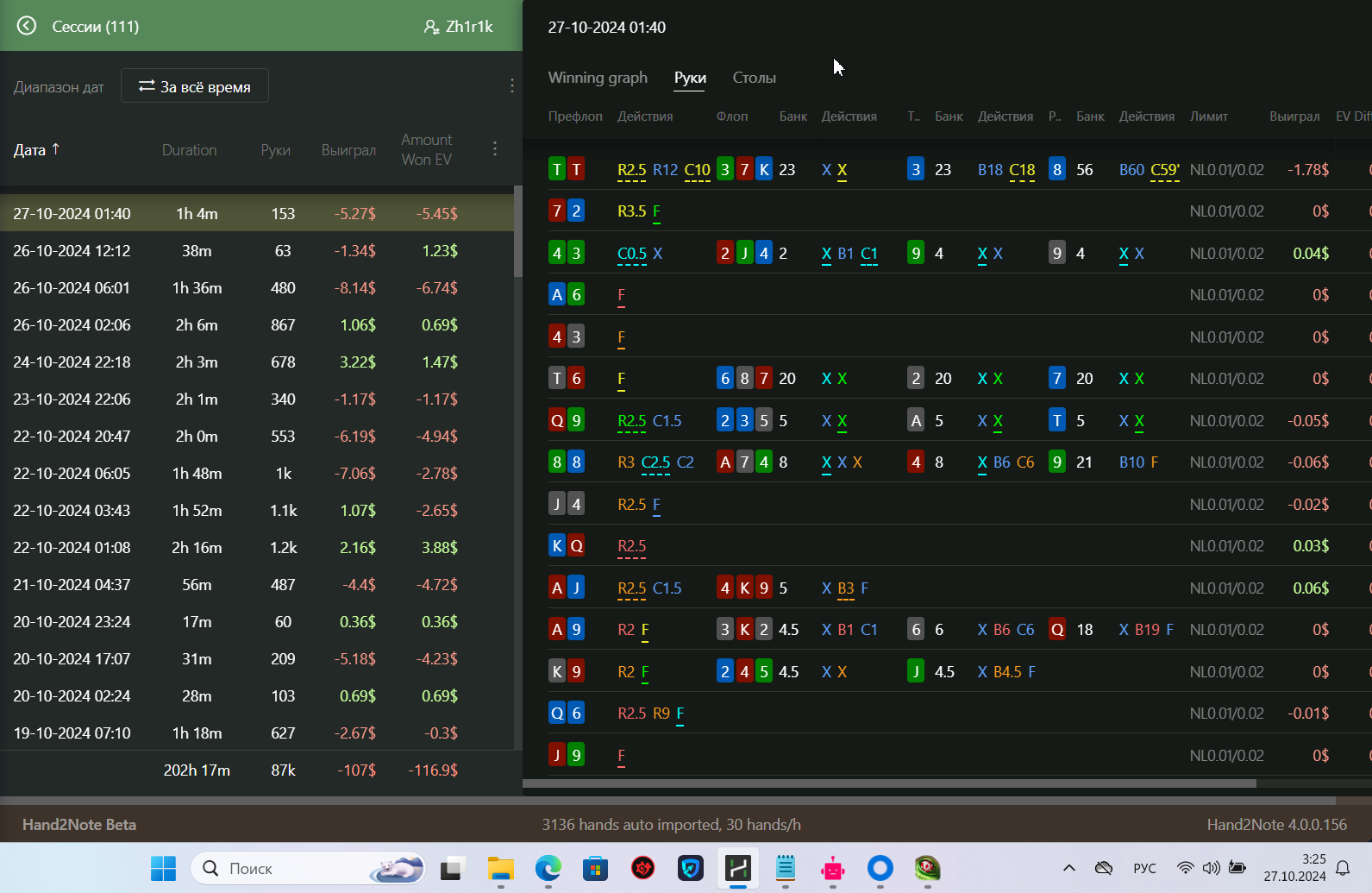The height and width of the screenshot is (893, 1372).
Task: Select session 26-10-2024 06:01
Action: pyautogui.click(x=257, y=287)
